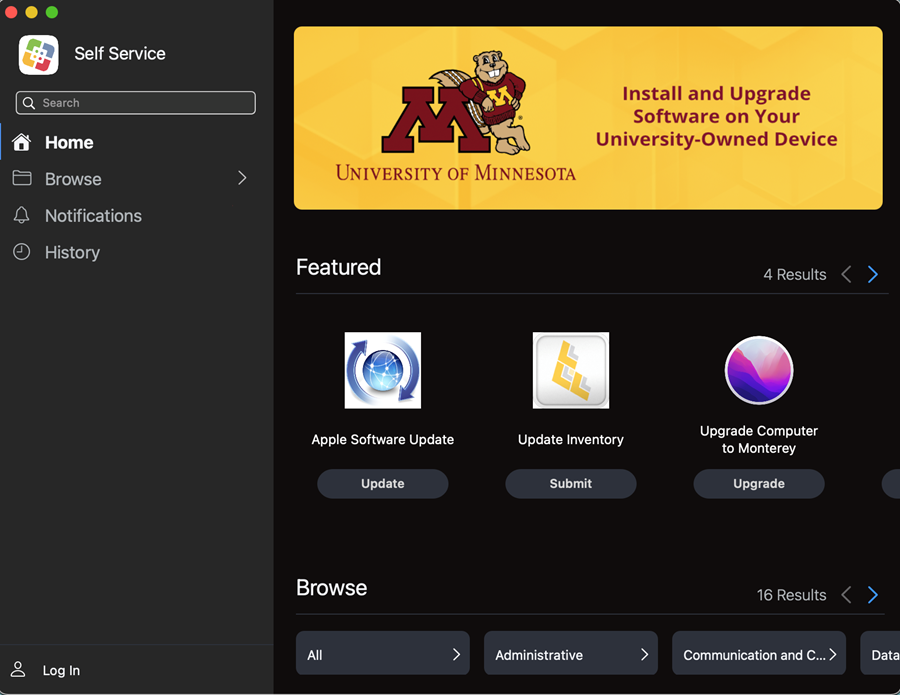Go to previous Featured results page
This screenshot has width=900, height=695.
[846, 274]
